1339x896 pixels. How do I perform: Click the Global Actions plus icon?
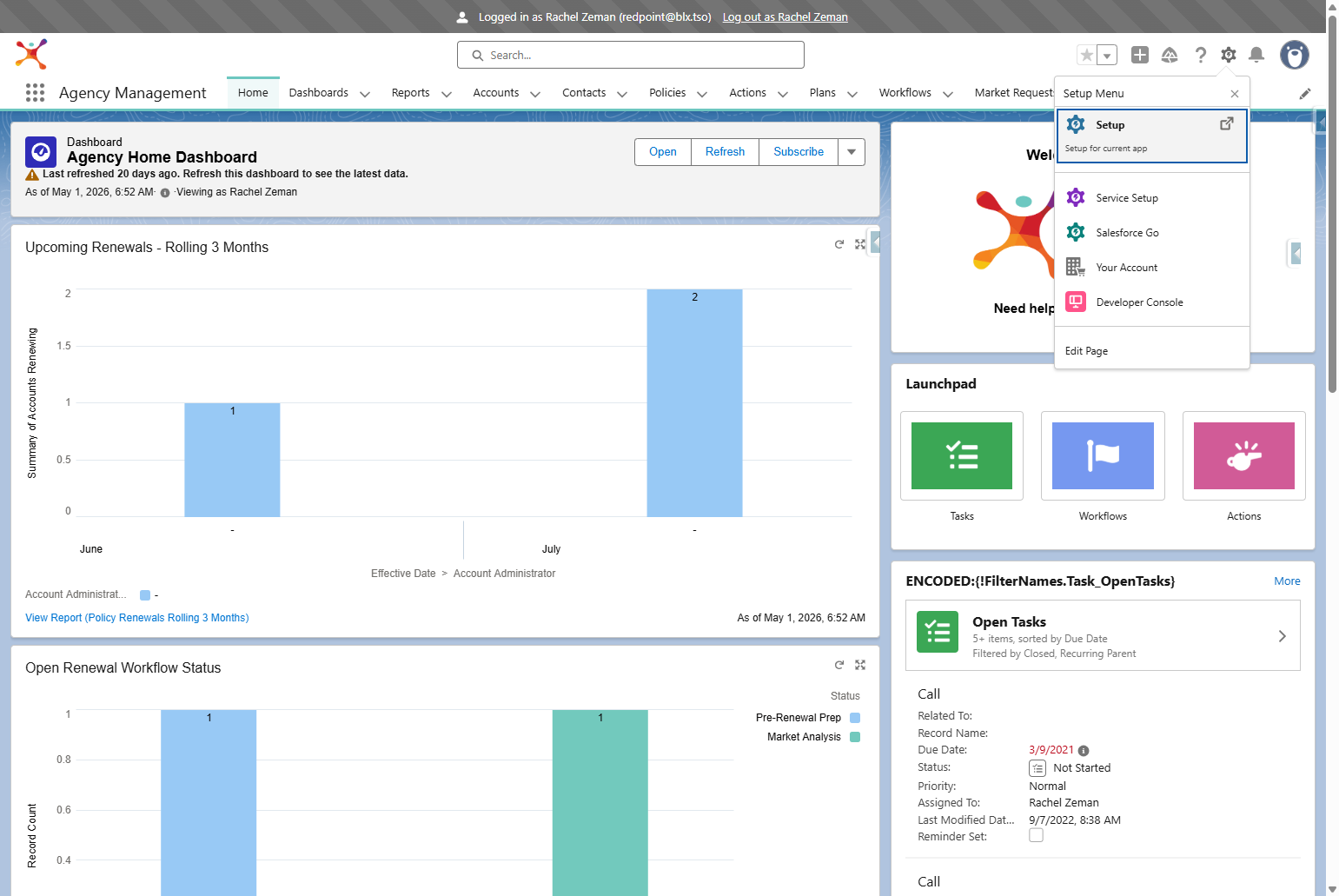click(x=1140, y=55)
